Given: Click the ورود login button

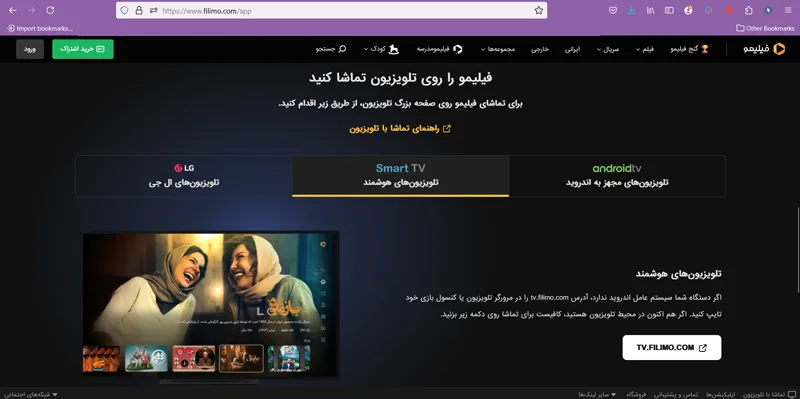Looking at the screenshot, I should click(30, 49).
